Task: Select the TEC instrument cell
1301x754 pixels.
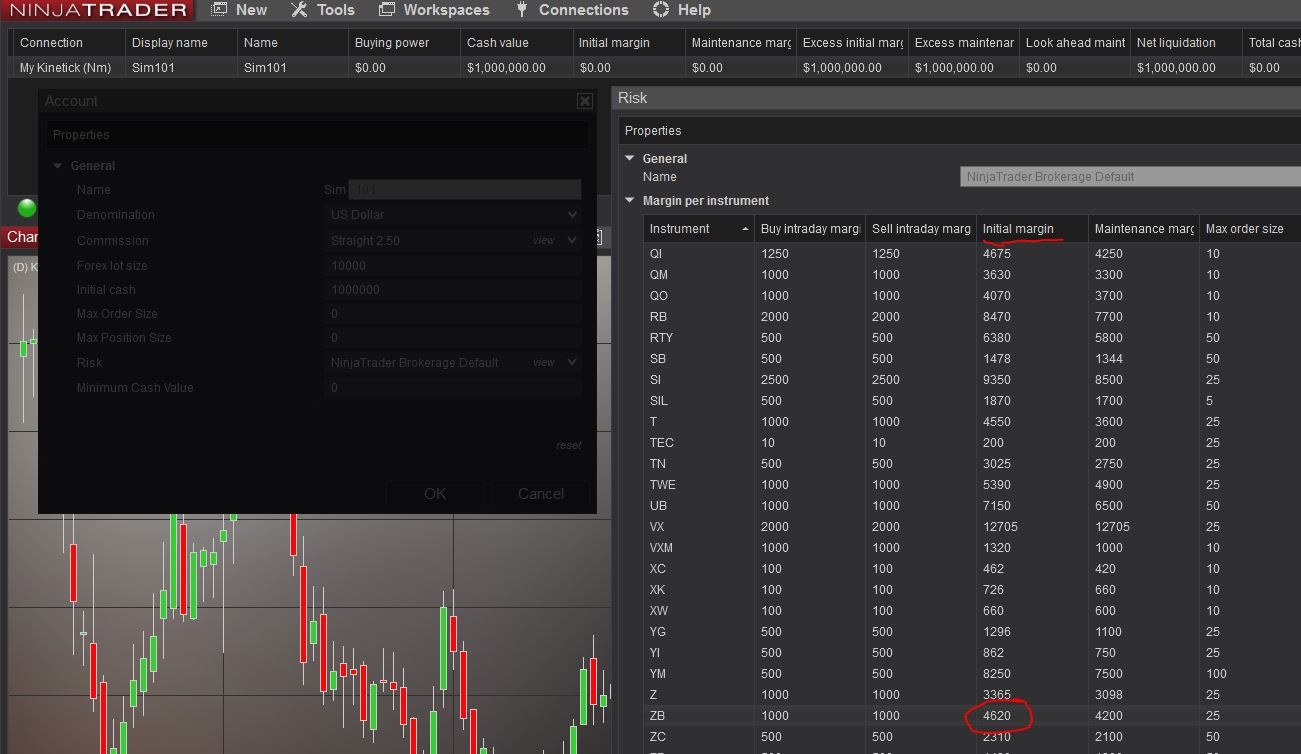Action: pos(699,443)
